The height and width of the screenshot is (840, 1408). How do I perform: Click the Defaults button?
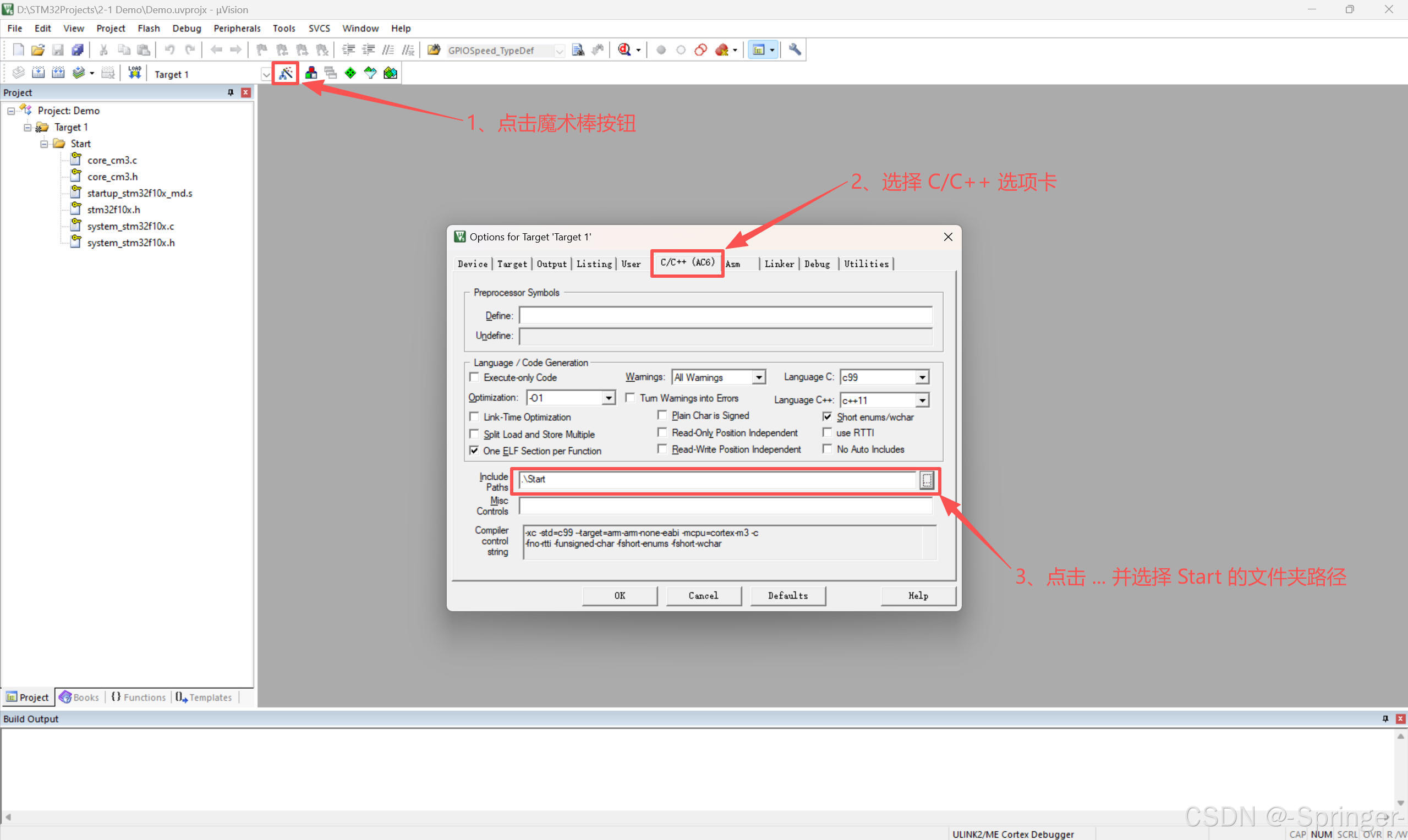coord(787,595)
